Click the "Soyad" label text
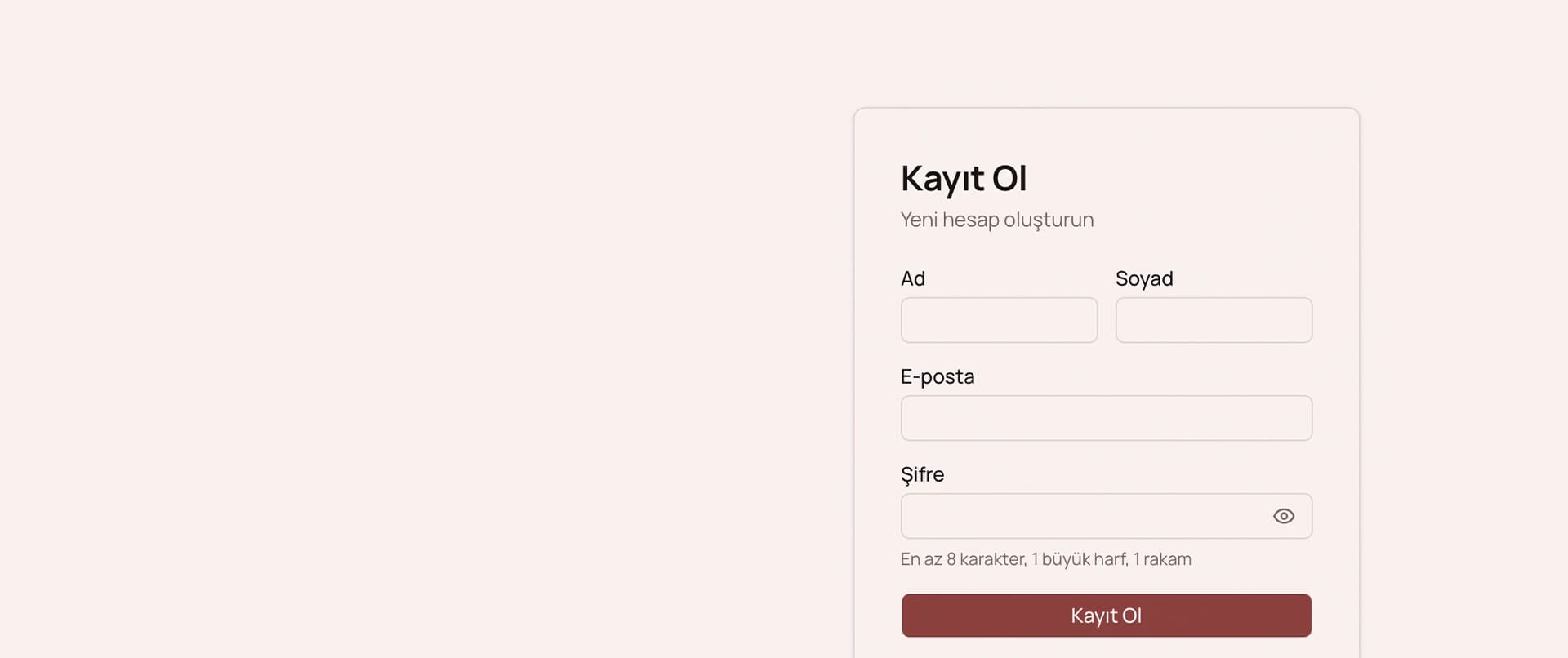Screen dimensions: 1568x658 pyautogui.click(x=1143, y=278)
